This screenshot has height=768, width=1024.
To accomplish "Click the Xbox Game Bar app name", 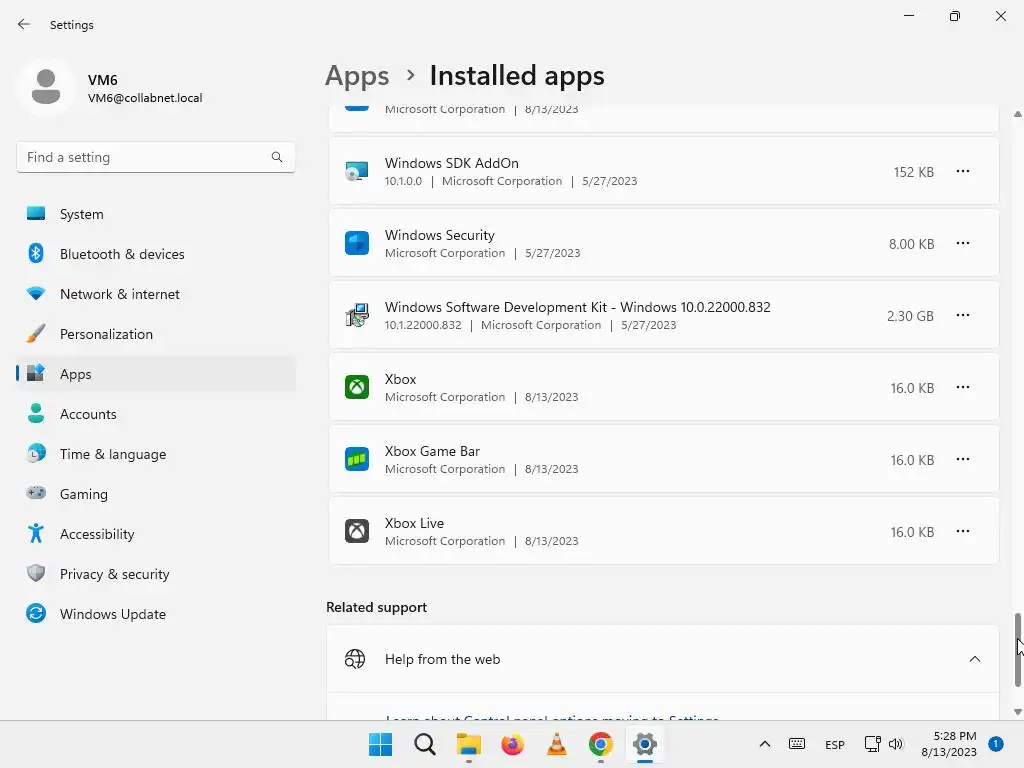I will pos(432,451).
